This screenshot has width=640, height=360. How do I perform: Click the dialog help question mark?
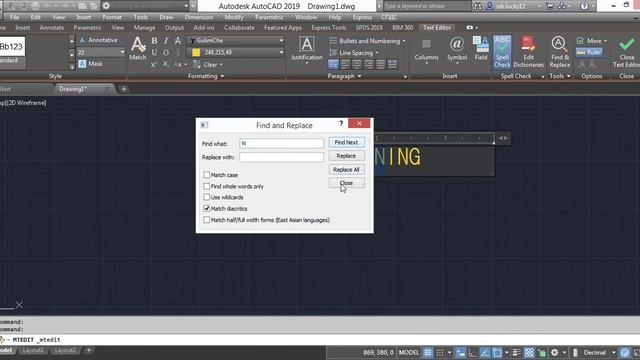[x=341, y=123]
